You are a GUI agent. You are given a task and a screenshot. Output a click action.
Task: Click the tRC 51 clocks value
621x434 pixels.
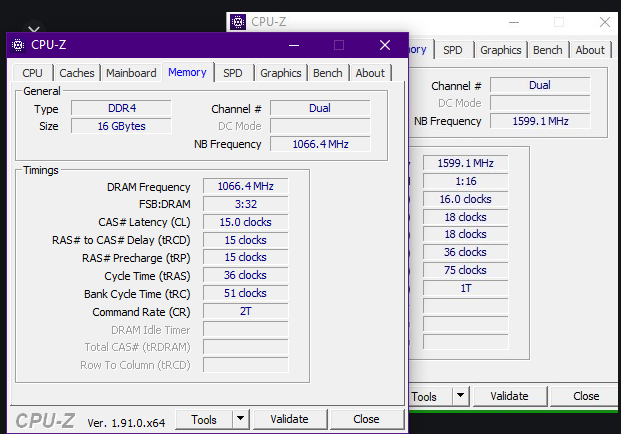246,293
